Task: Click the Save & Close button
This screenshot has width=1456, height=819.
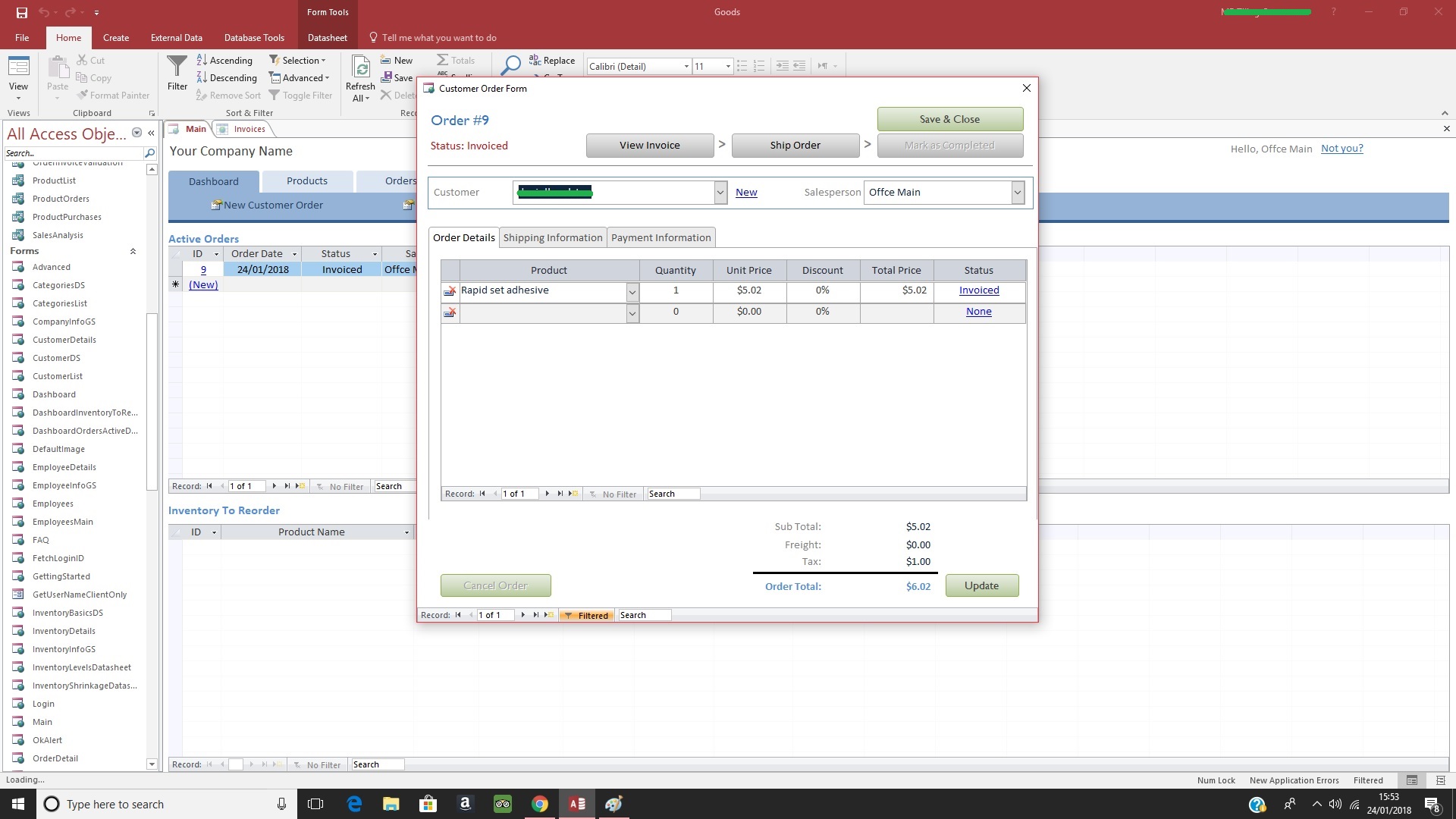Action: (949, 119)
